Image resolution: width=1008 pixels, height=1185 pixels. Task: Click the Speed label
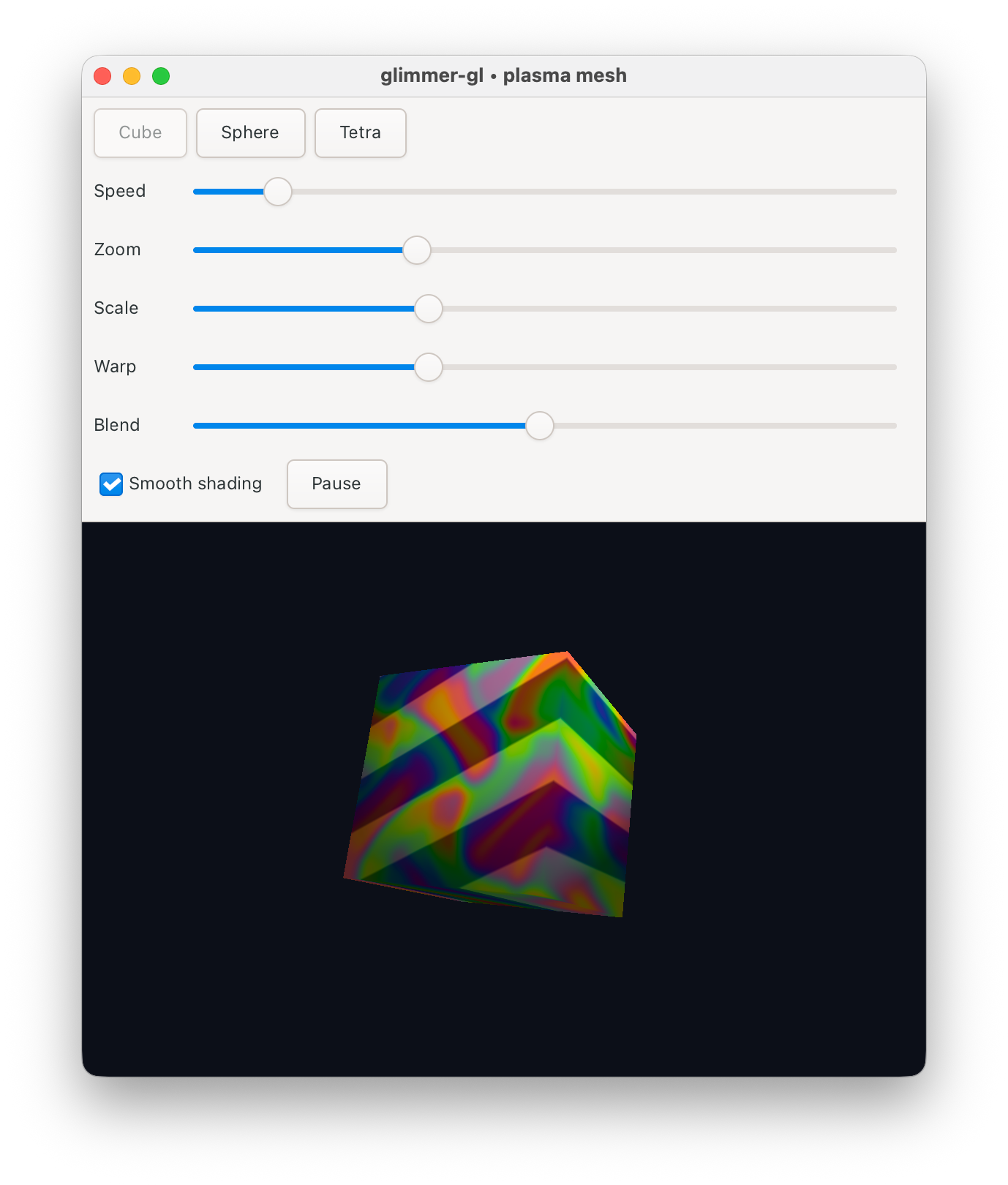[120, 191]
